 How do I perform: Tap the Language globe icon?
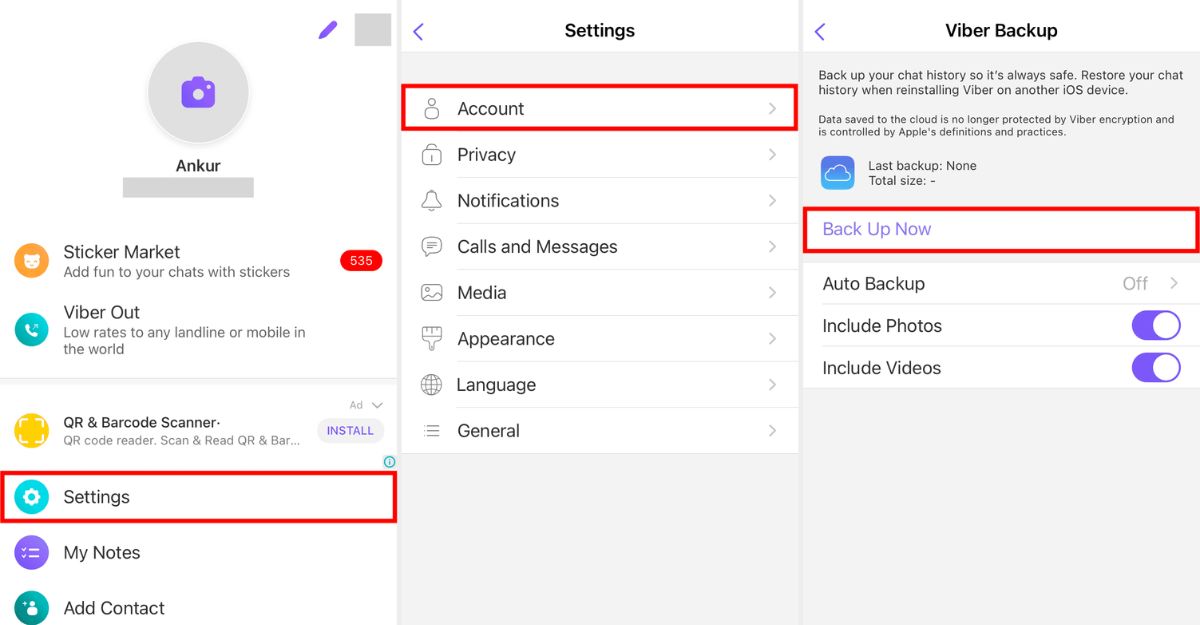431,385
